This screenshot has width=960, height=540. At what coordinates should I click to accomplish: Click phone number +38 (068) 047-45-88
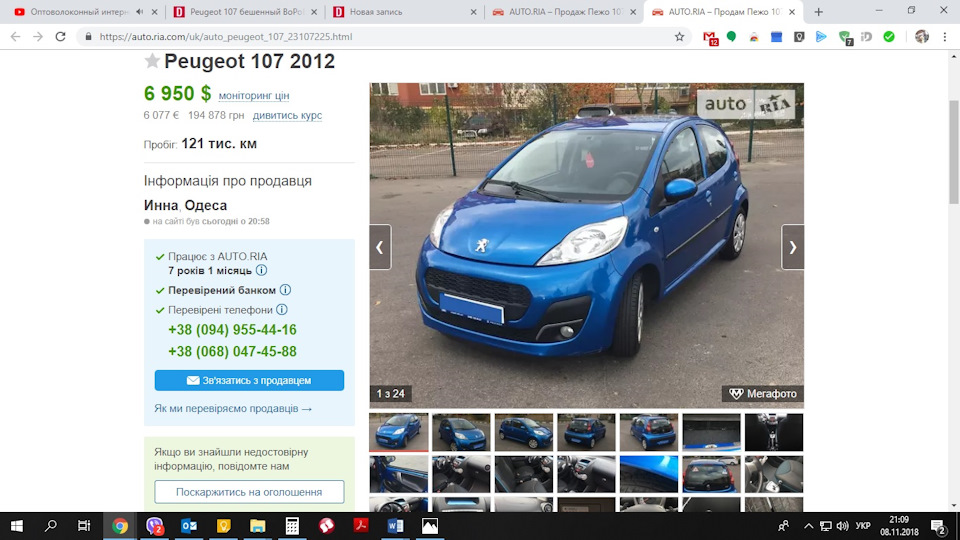(232, 351)
